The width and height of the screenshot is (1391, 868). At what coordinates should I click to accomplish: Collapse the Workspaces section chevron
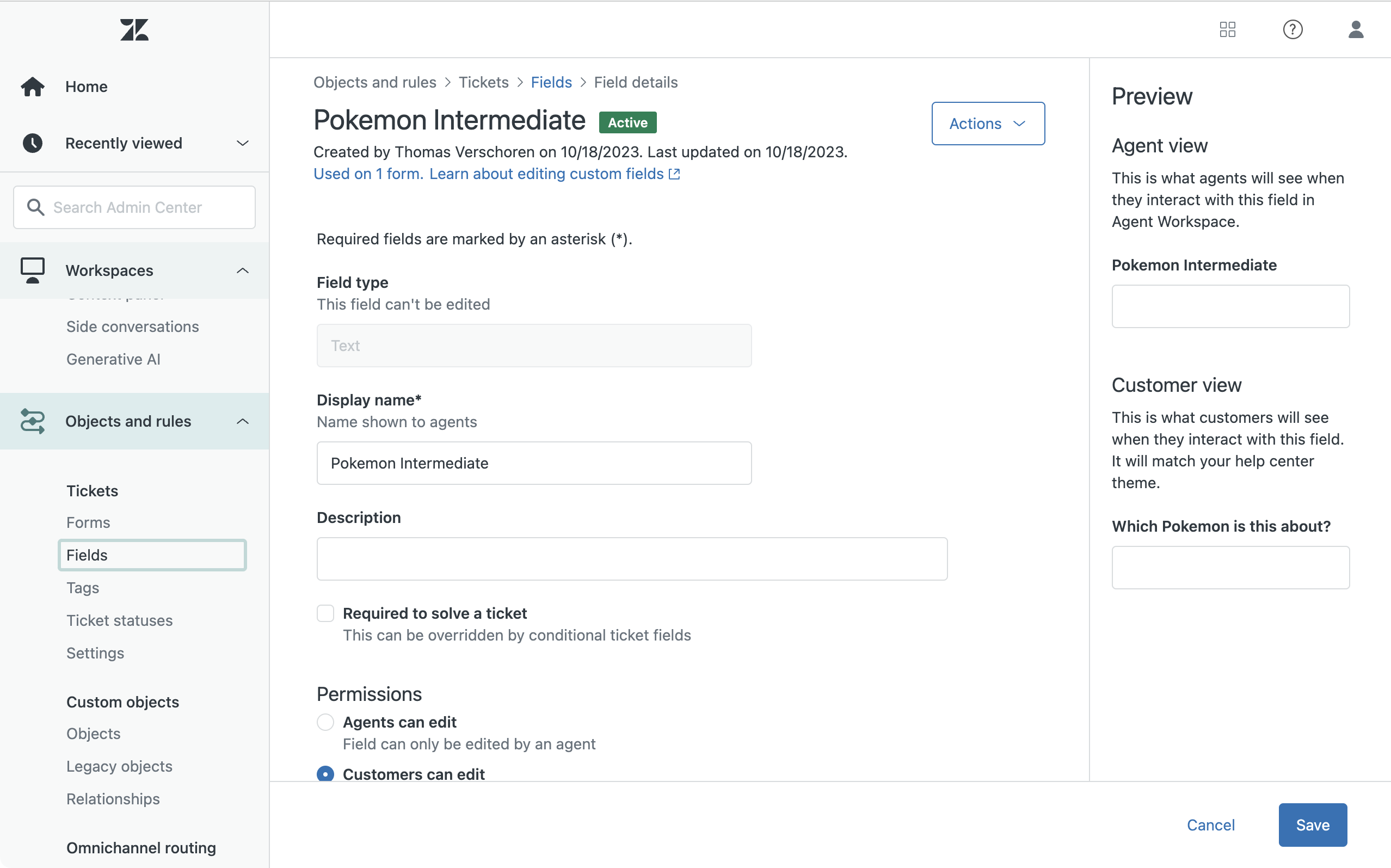coord(243,270)
